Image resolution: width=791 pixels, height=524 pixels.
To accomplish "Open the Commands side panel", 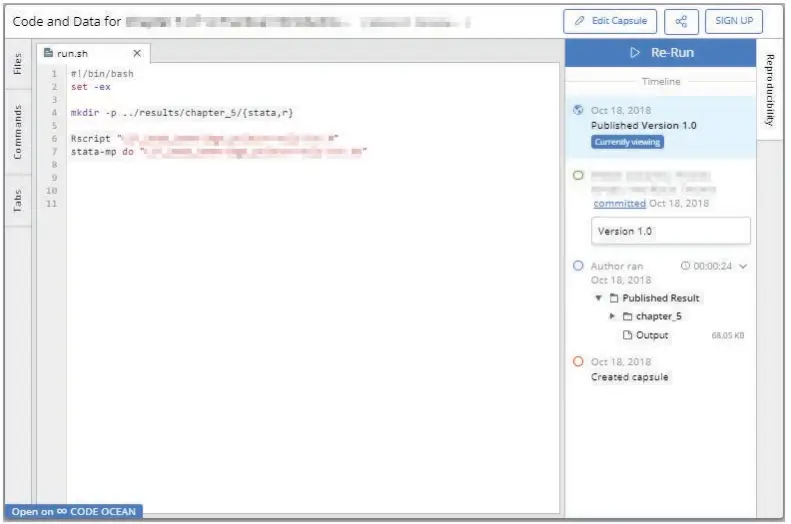I will 18,132.
